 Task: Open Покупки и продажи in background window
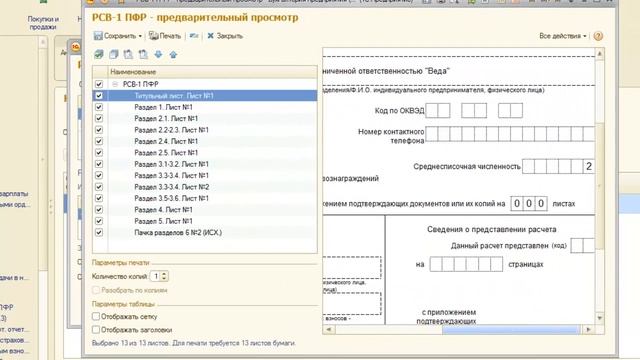click(x=43, y=22)
